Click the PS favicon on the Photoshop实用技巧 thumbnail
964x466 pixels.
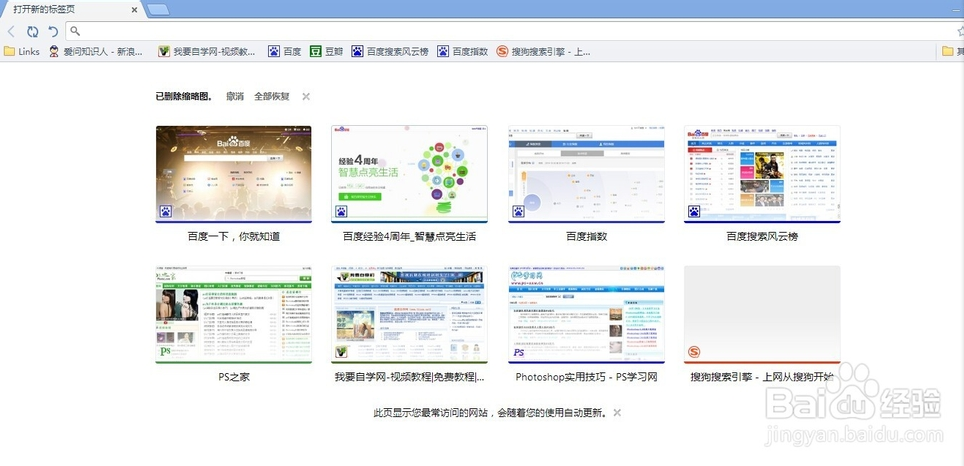tap(518, 352)
